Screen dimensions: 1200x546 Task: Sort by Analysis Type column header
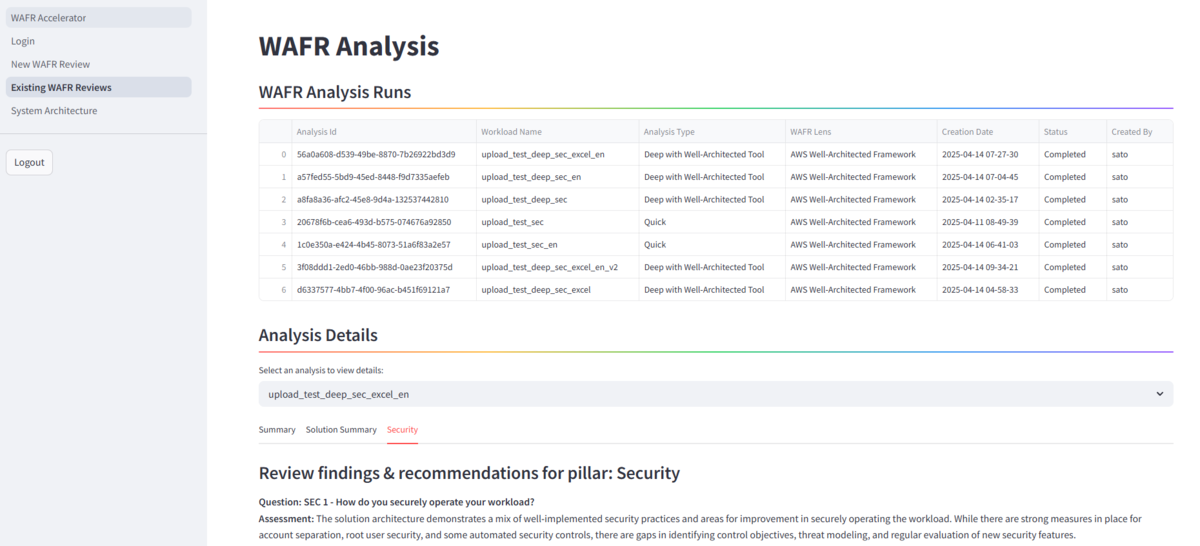[x=712, y=132]
